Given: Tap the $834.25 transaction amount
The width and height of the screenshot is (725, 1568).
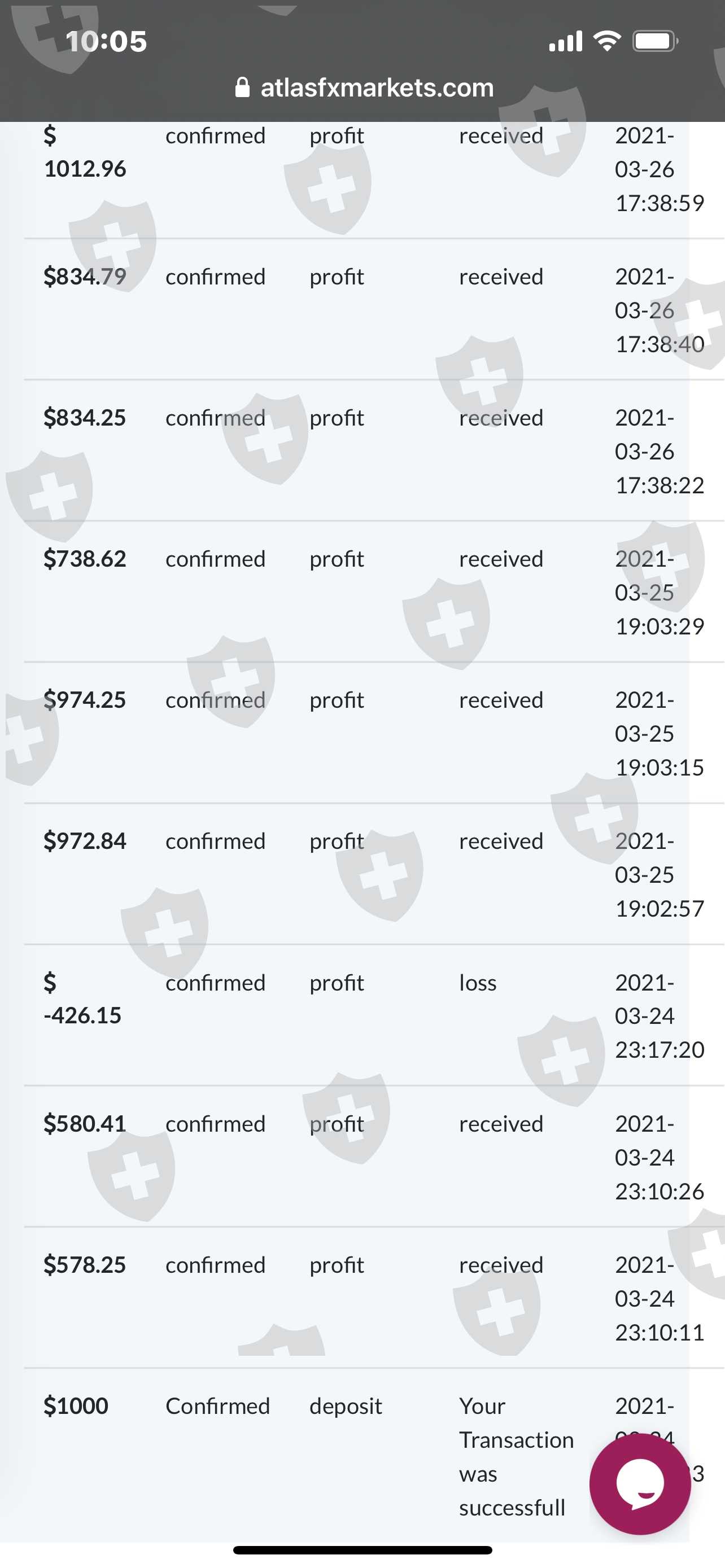Looking at the screenshot, I should pyautogui.click(x=85, y=418).
